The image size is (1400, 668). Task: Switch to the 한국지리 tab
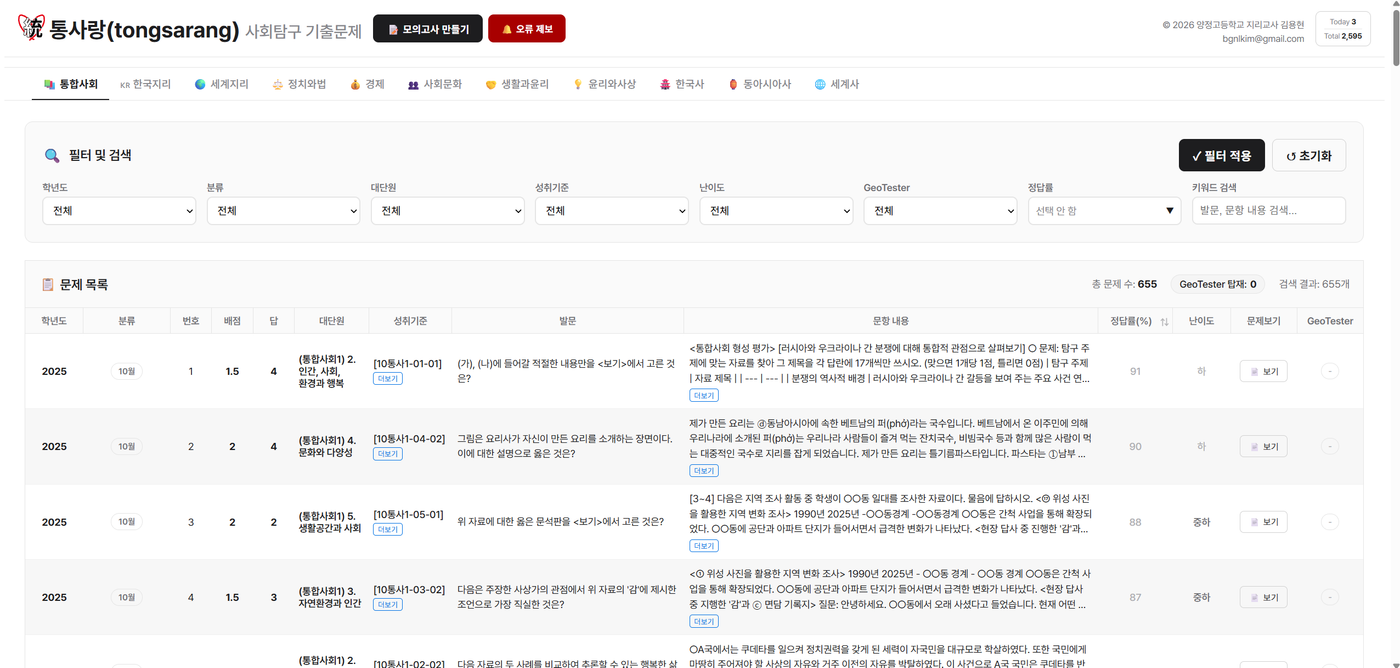(145, 85)
